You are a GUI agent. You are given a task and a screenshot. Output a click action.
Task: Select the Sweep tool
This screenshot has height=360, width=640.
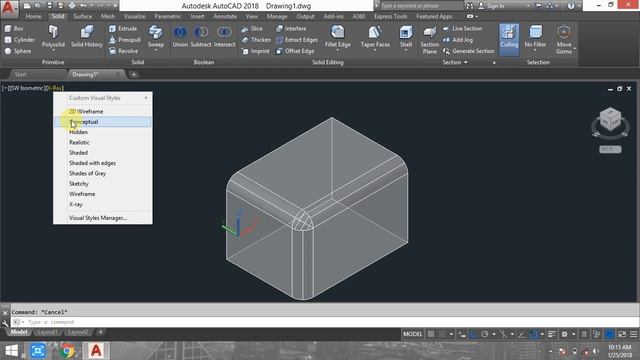156,37
